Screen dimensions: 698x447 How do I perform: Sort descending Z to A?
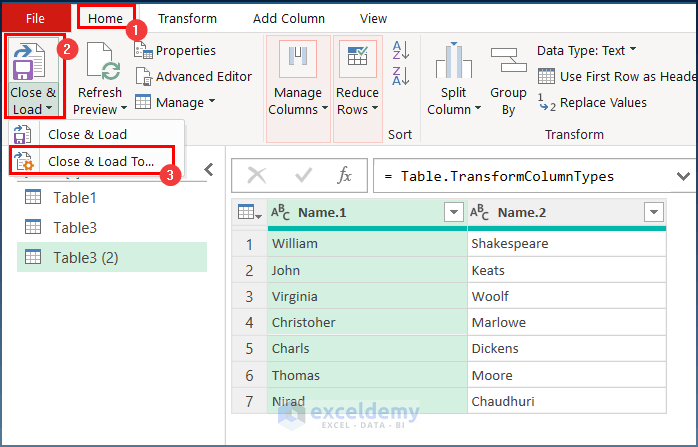[401, 76]
